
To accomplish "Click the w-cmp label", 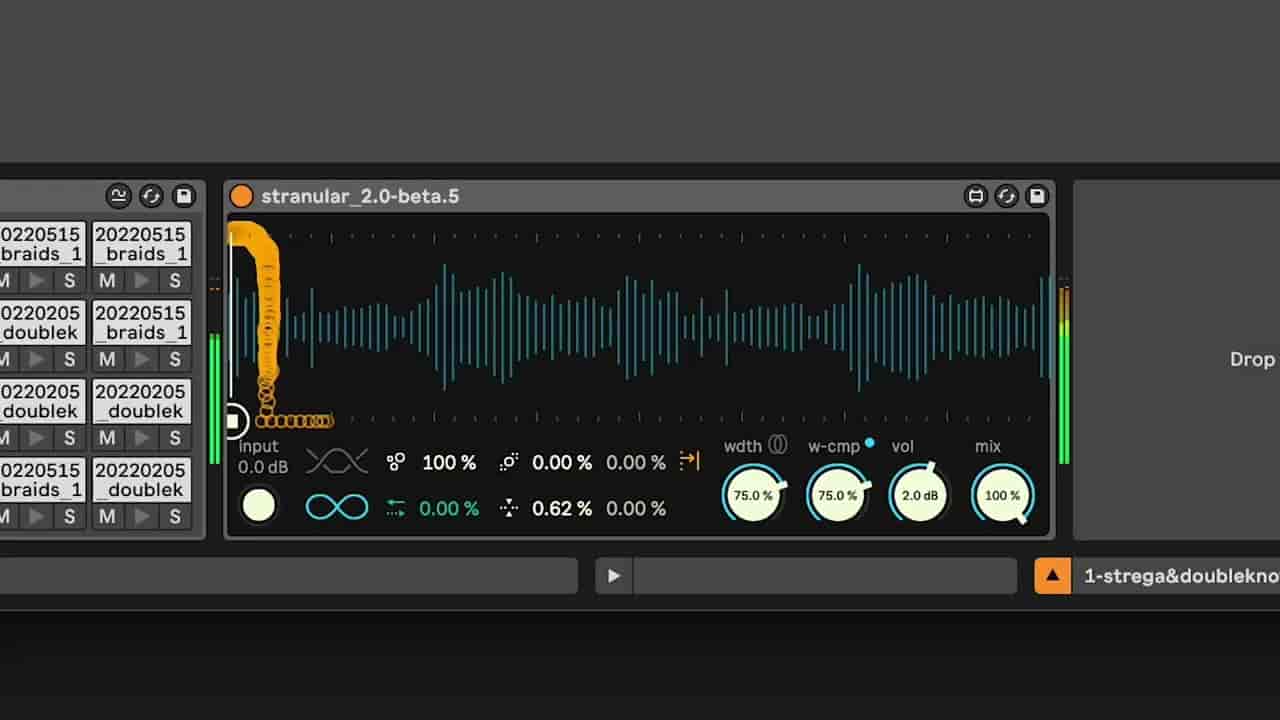I will (x=834, y=447).
